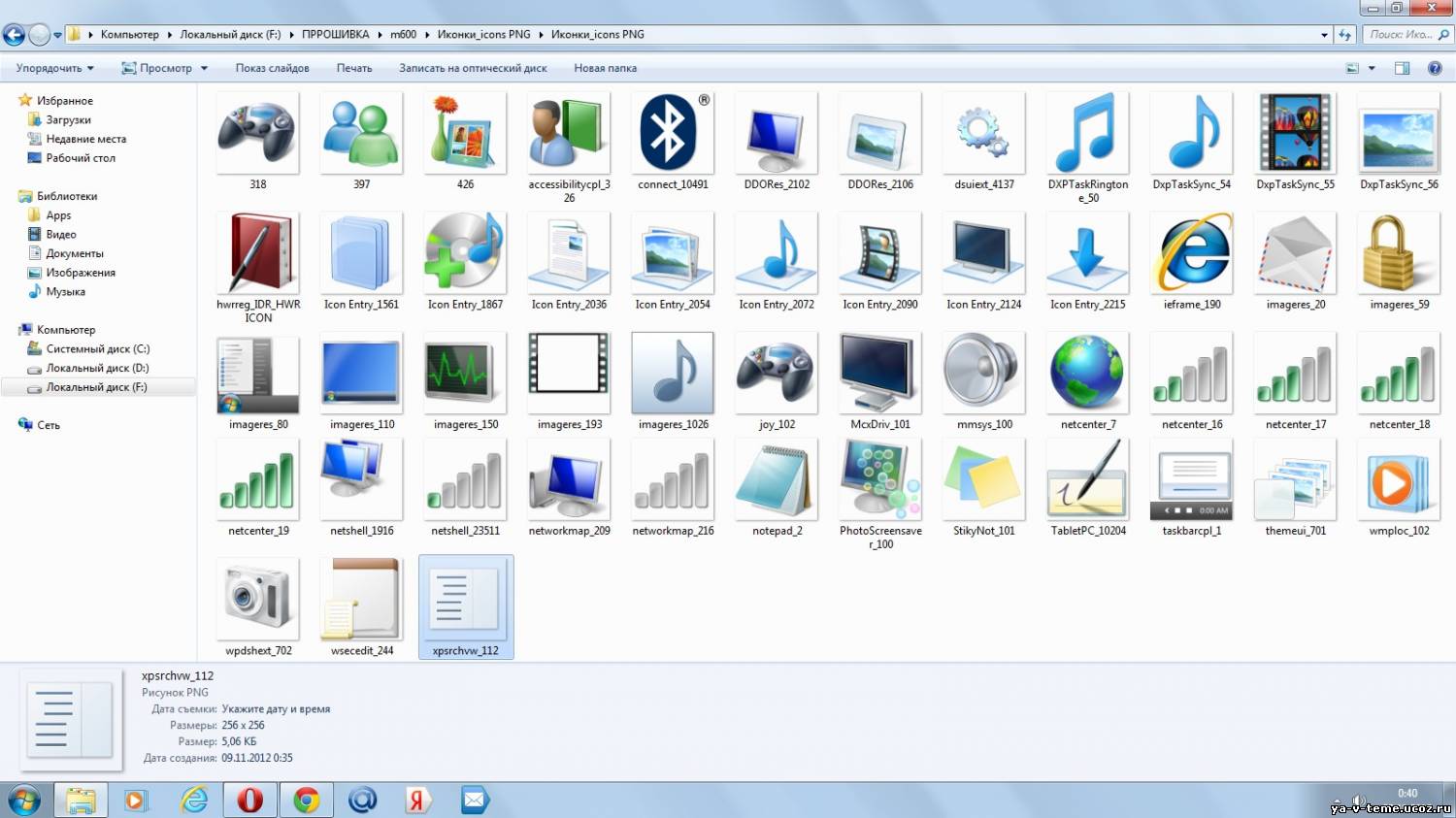This screenshot has height=818, width=1456.
Task: Open the address bar history dropdown
Action: (1324, 35)
